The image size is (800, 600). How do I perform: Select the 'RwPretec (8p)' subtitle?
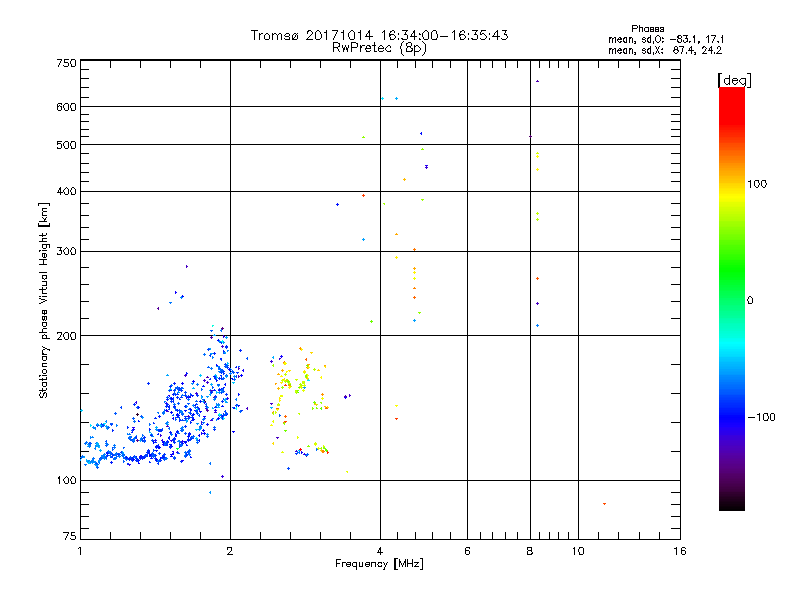click(x=379, y=48)
